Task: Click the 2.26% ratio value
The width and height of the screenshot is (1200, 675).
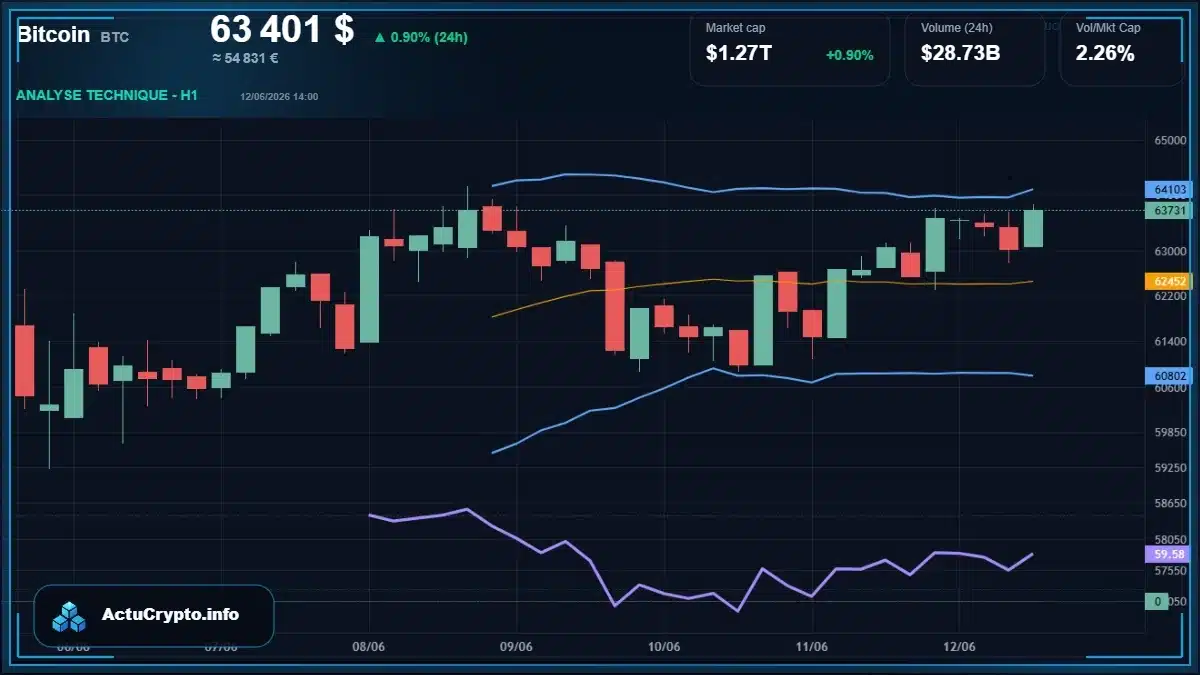Action: click(x=1105, y=54)
